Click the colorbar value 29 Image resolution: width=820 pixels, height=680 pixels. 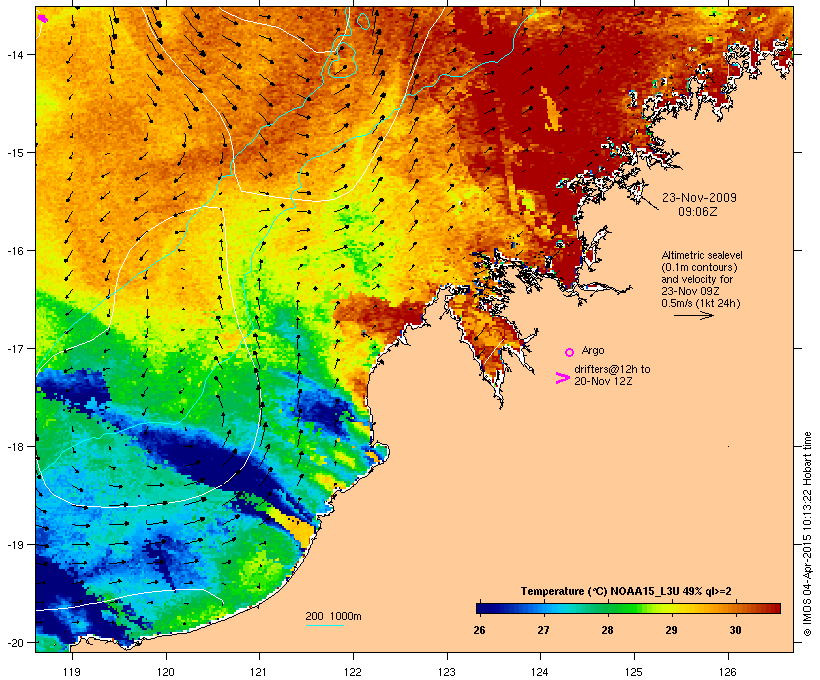pos(671,630)
